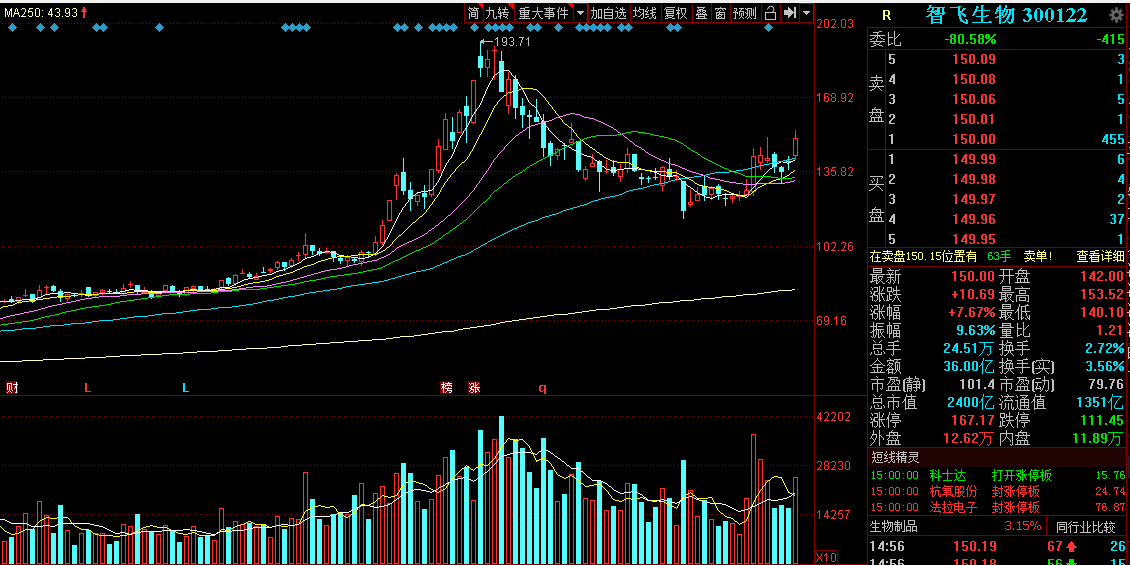Click the 复权 price adjustment button
1130x565 pixels.
[675, 12]
